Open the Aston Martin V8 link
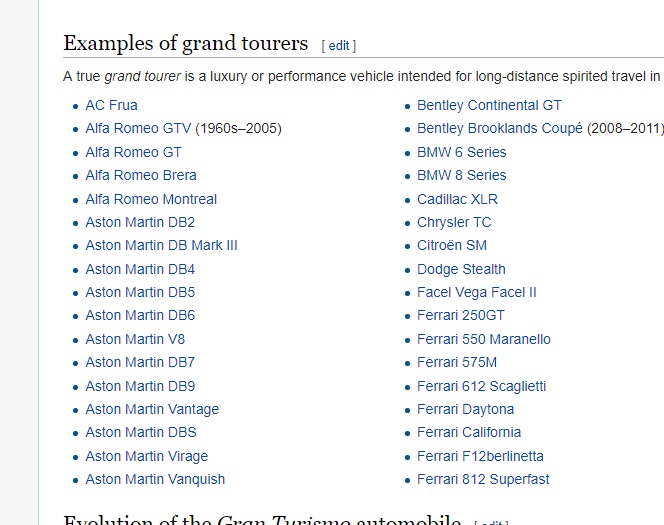The width and height of the screenshot is (664, 525). point(135,339)
